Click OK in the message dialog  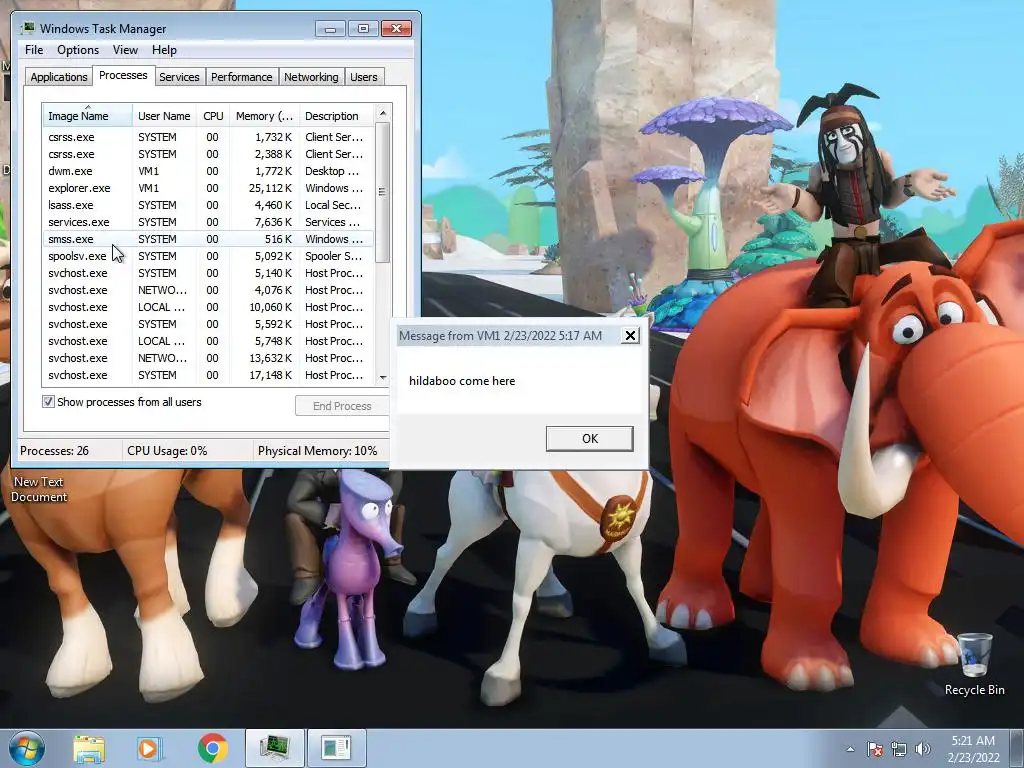[590, 439]
